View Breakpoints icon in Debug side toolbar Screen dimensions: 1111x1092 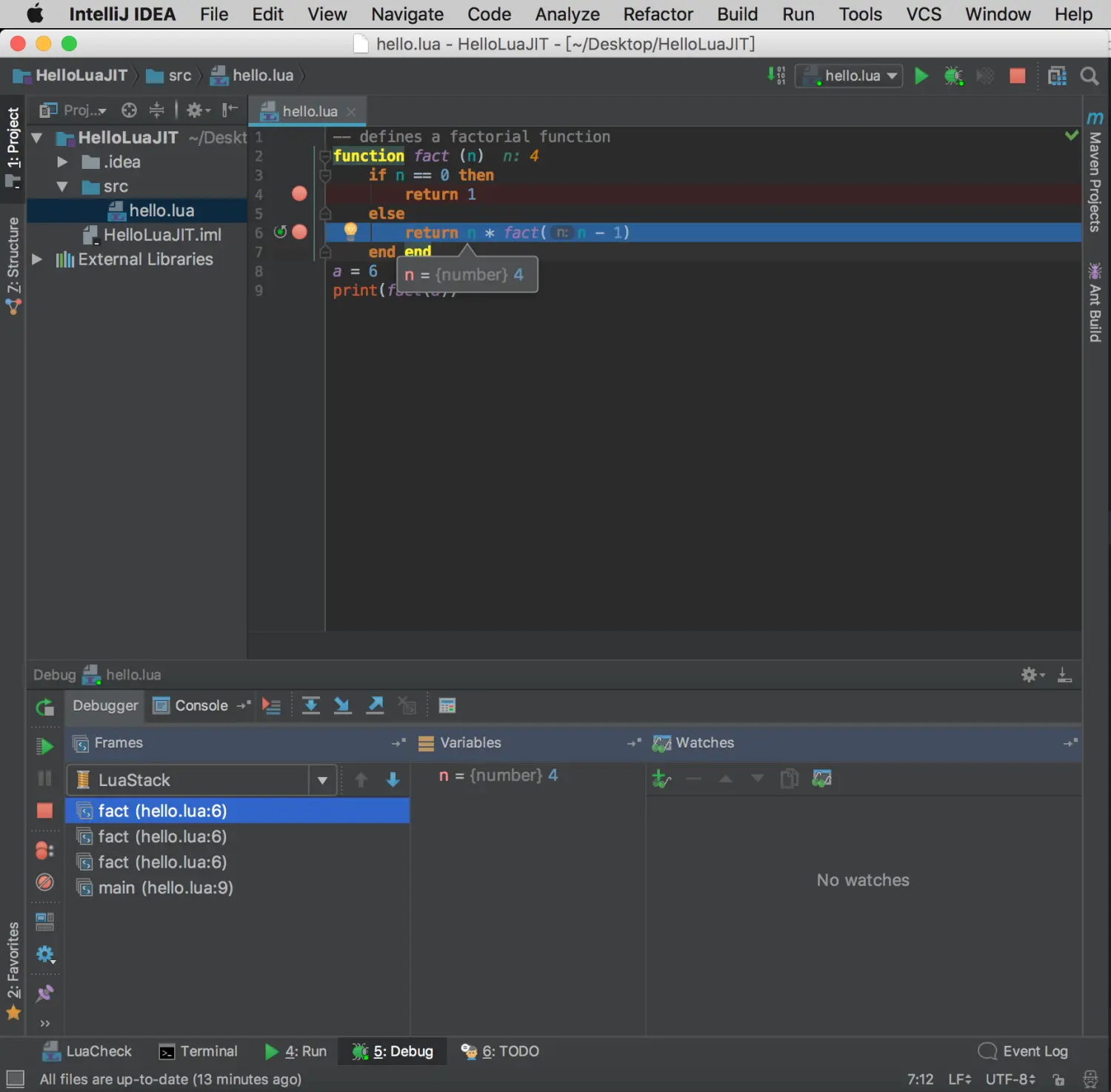click(44, 850)
